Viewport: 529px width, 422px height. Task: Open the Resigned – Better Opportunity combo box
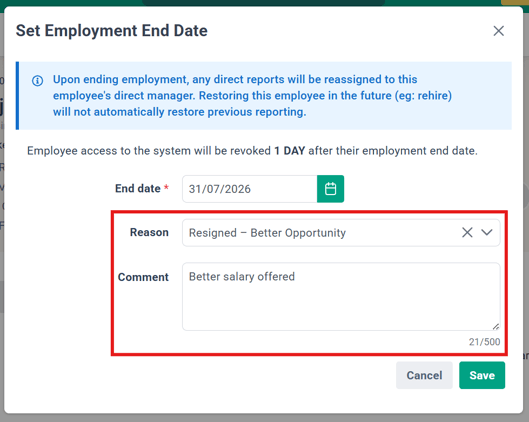[341, 233]
